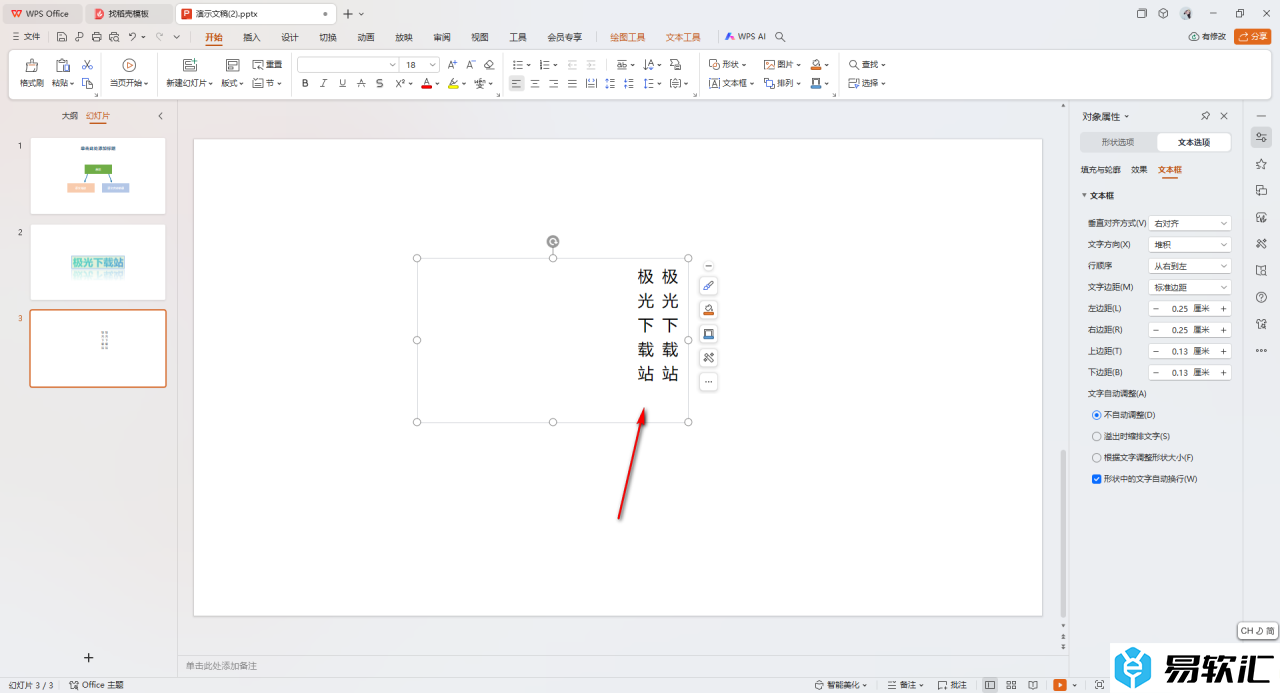
Task: Open the 动画 ribbon tab
Action: 366,37
